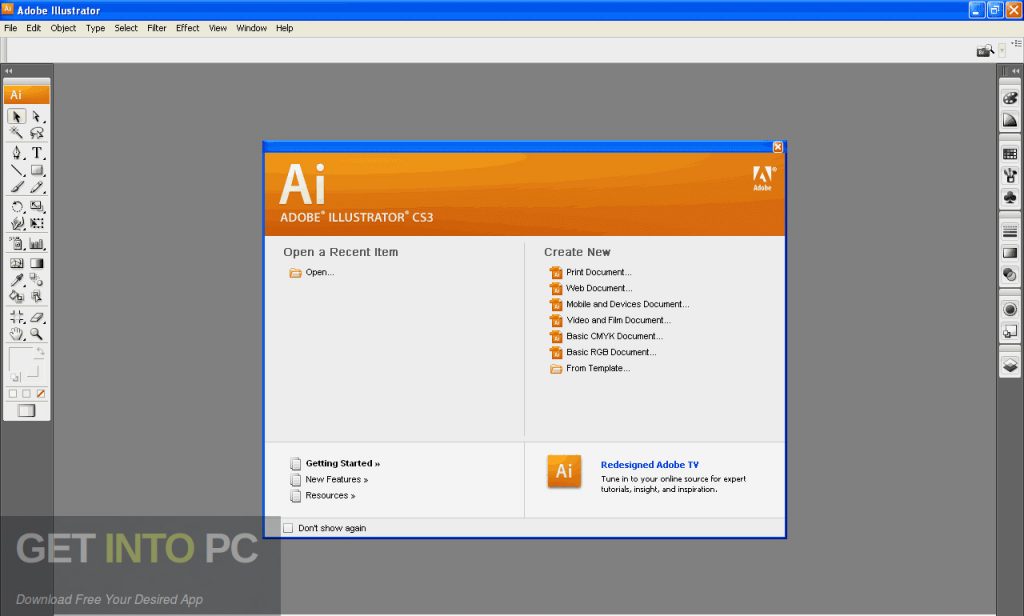1024x616 pixels.
Task: Click the Go to Bridge icon
Action: [x=985, y=51]
